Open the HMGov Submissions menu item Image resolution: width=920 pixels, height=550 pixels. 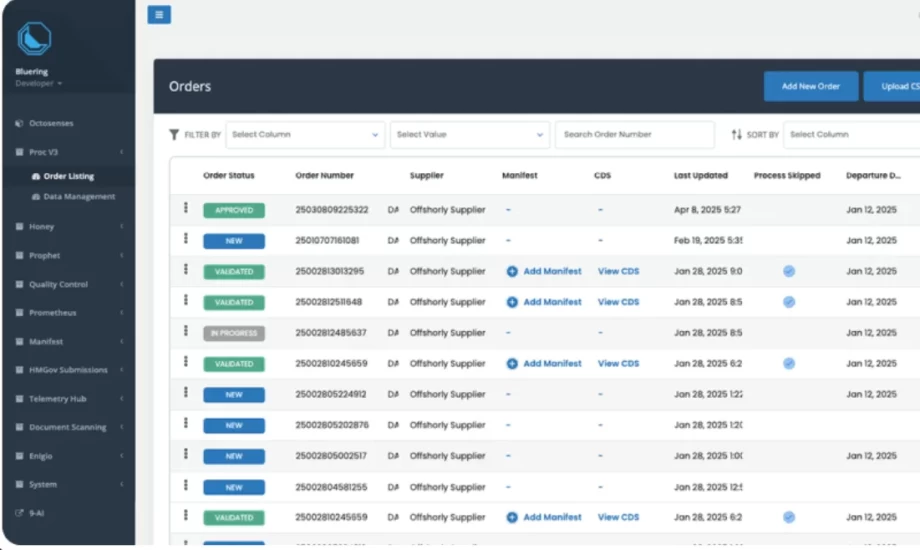click(x=69, y=370)
